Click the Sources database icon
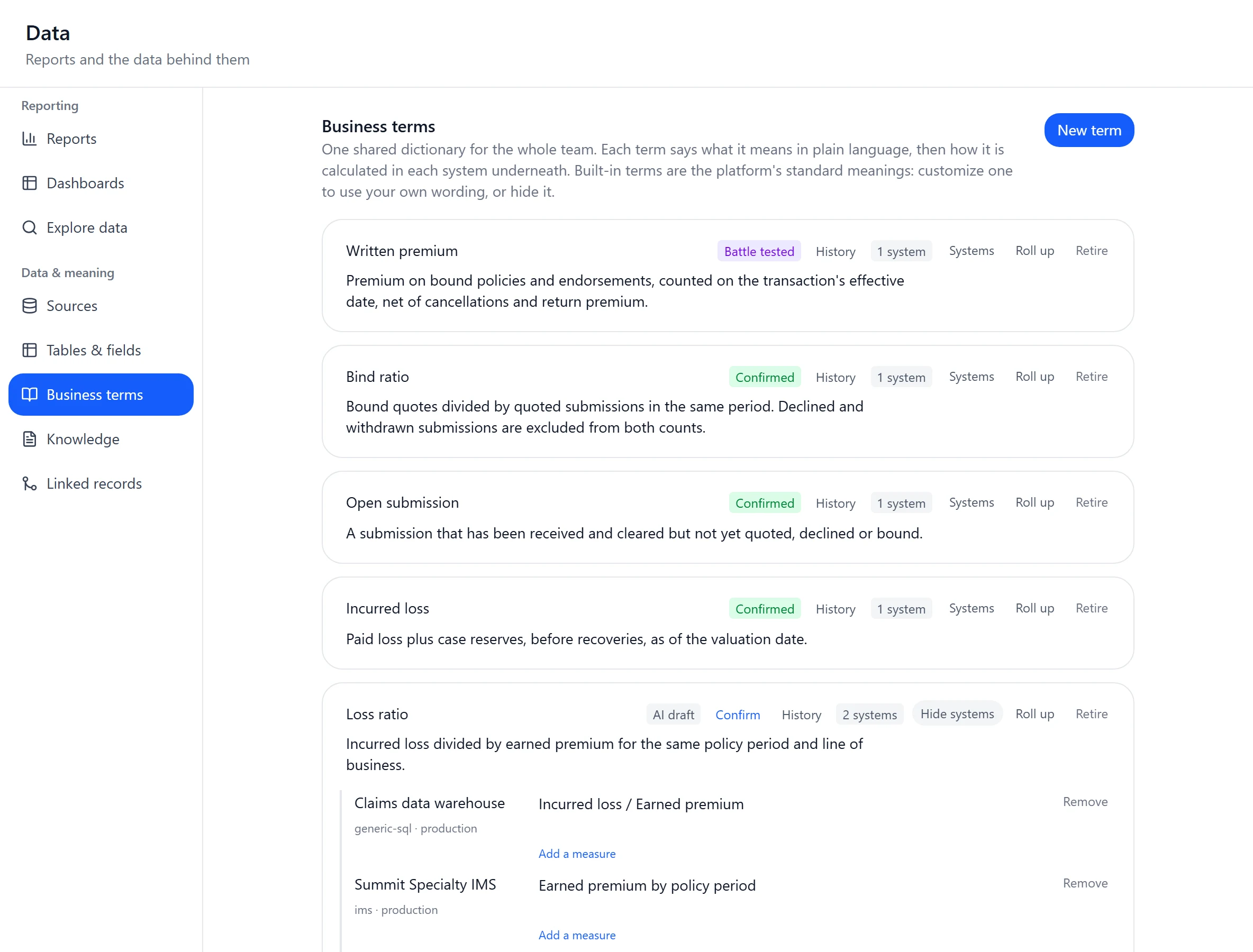Viewport: 1253px width, 952px height. click(x=30, y=306)
